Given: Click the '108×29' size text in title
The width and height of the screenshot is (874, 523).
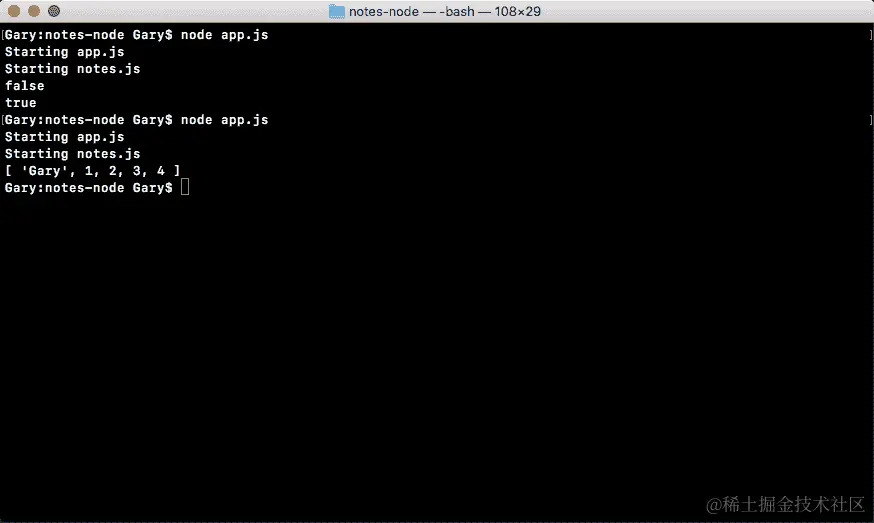Looking at the screenshot, I should [x=517, y=11].
